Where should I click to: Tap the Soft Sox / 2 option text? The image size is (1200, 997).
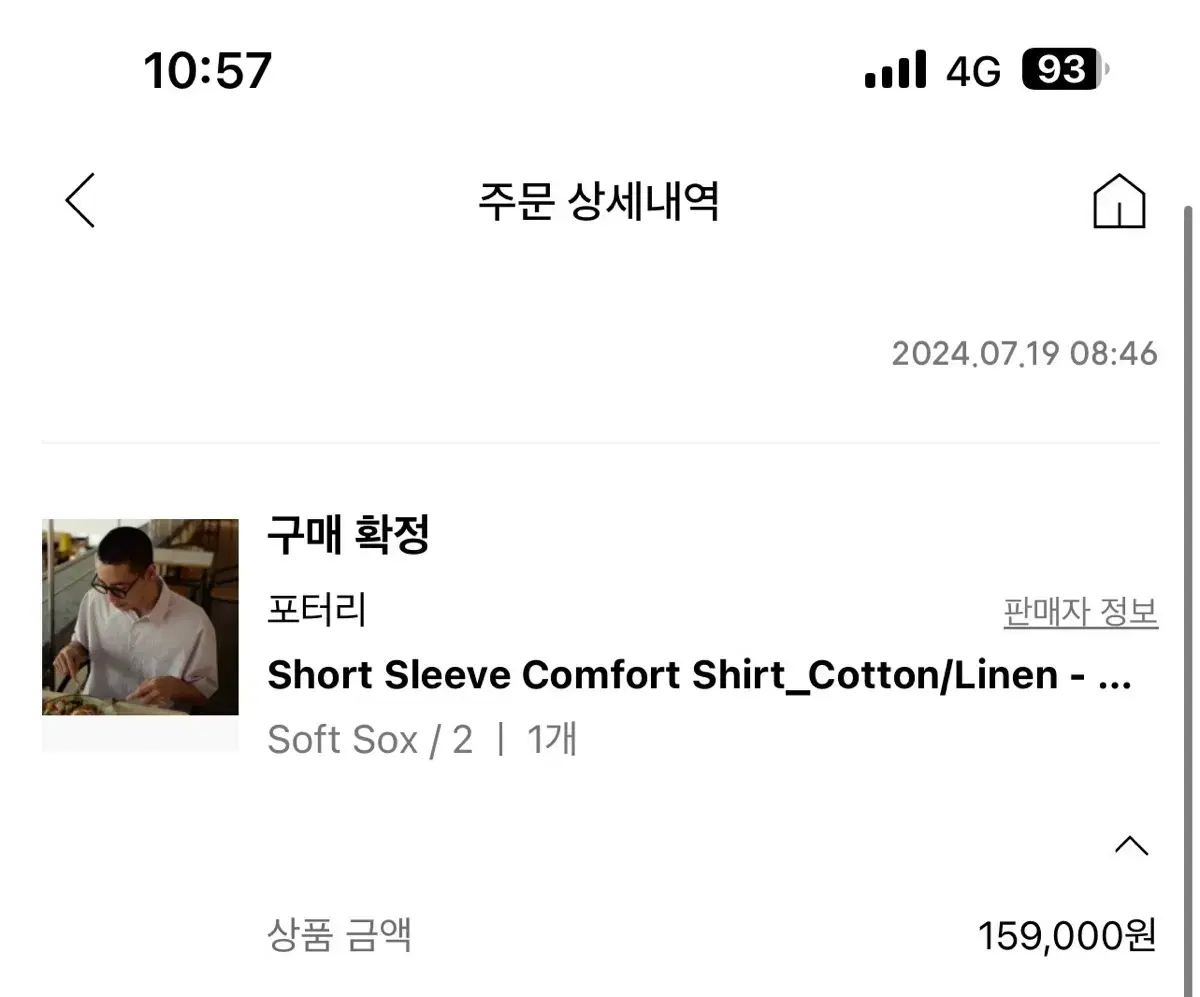(369, 740)
